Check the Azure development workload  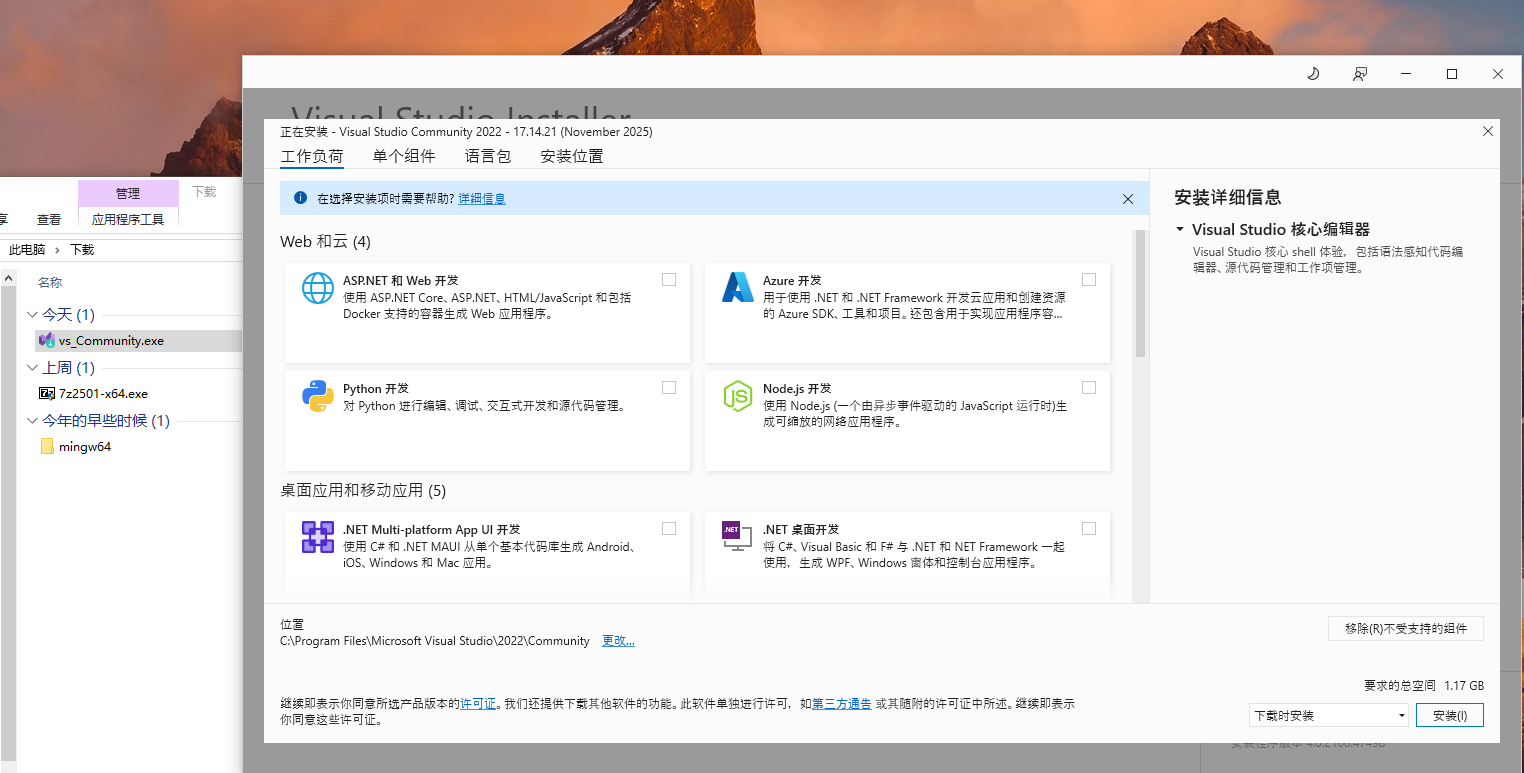pyautogui.click(x=1089, y=279)
